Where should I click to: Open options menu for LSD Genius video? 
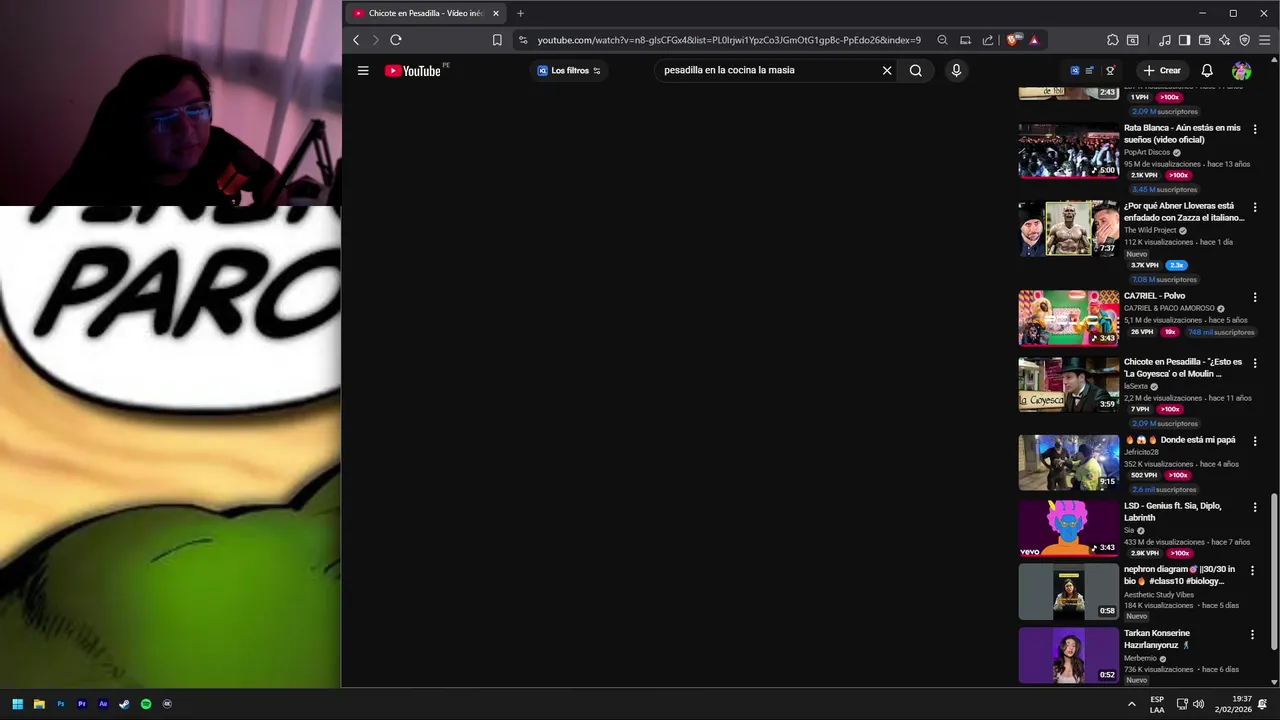coord(1255,507)
